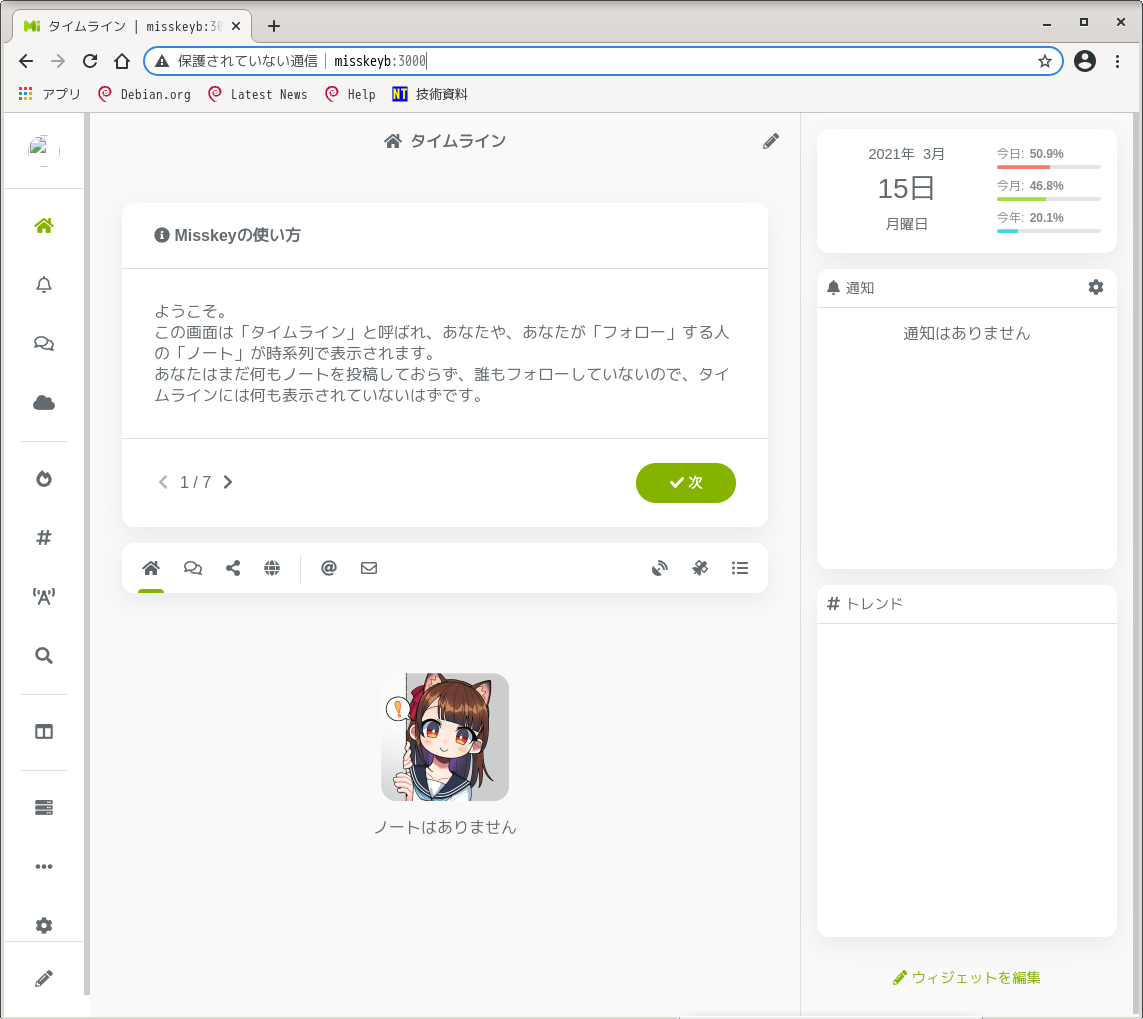The width and height of the screenshot is (1143, 1019).
Task: Click pencil icon in timeline header
Action: click(x=771, y=141)
